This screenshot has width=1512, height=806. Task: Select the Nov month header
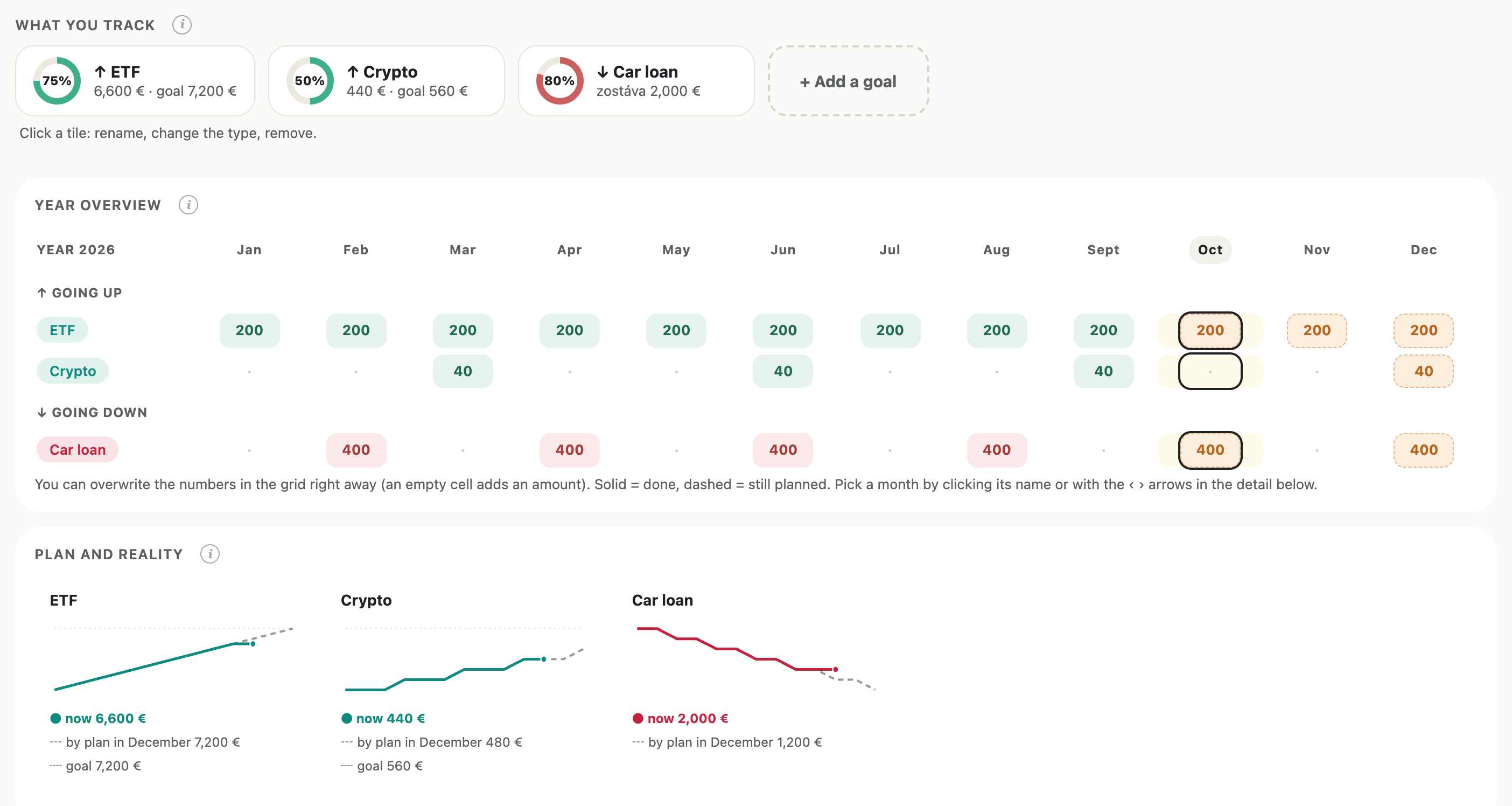(x=1317, y=249)
